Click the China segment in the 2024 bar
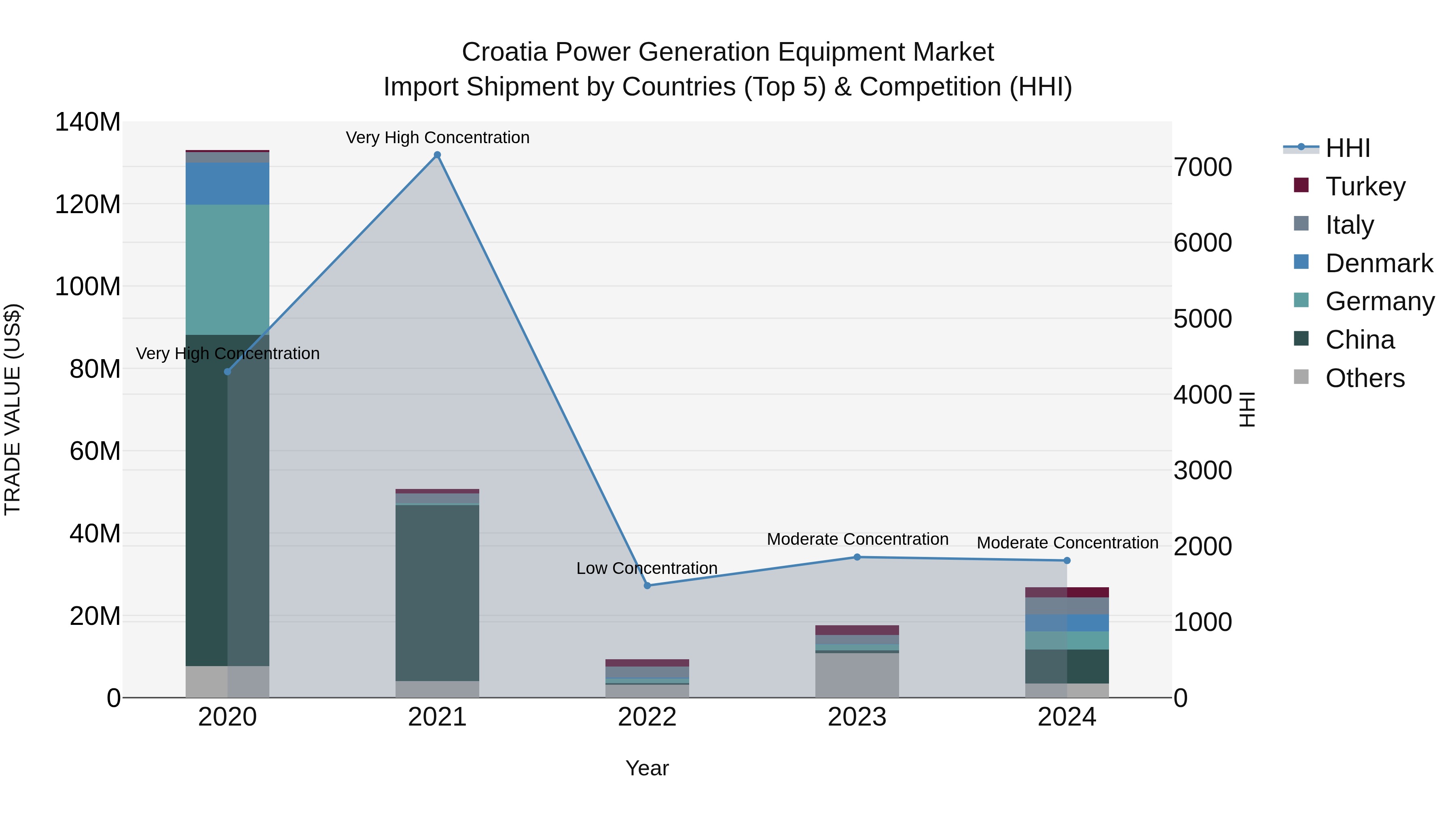This screenshot has width=1456, height=819. [1067, 667]
